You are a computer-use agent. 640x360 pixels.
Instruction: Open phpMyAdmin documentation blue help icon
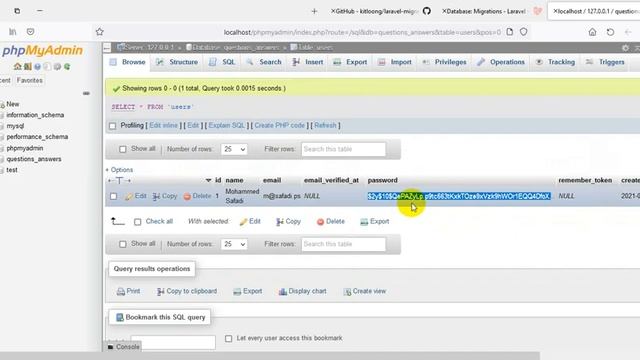[38, 66]
